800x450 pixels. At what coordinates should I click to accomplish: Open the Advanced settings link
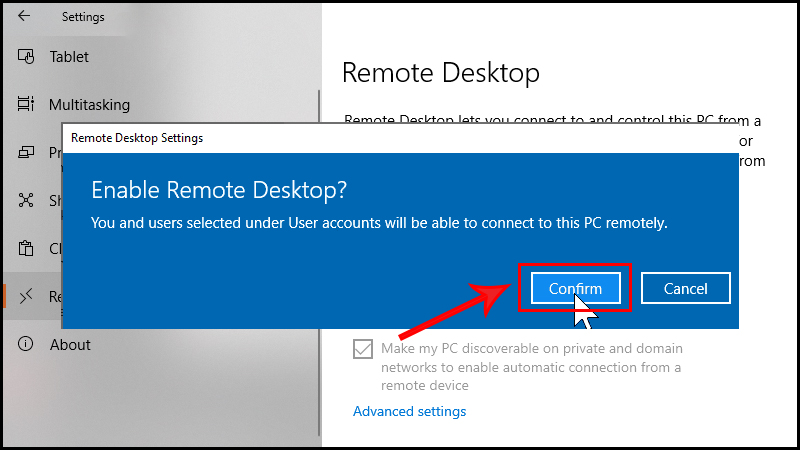(409, 411)
